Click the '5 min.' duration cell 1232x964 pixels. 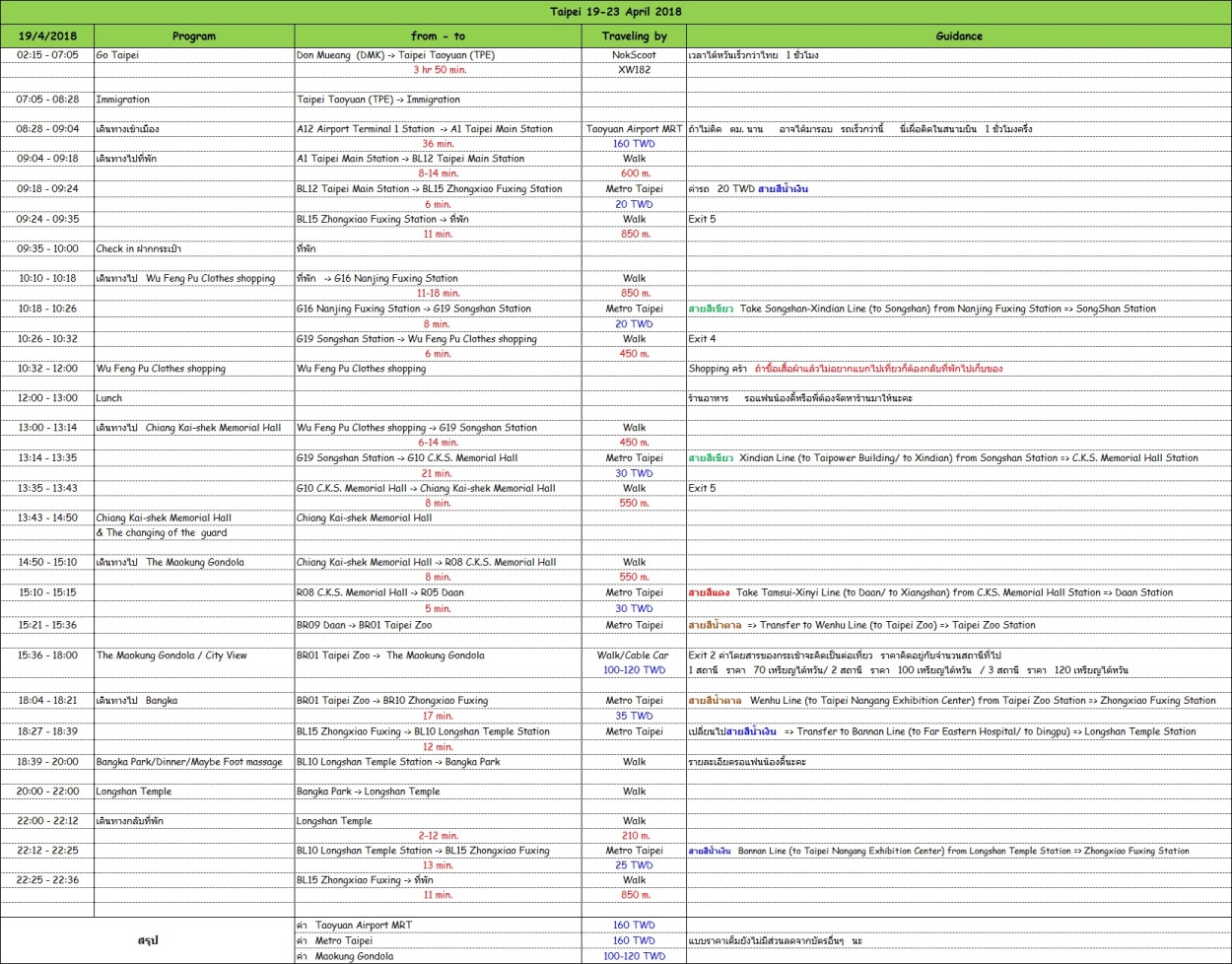click(x=438, y=609)
